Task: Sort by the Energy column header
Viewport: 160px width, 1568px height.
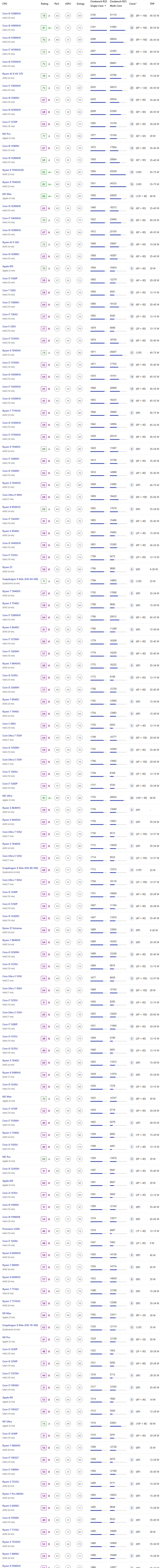Action: (80, 4)
